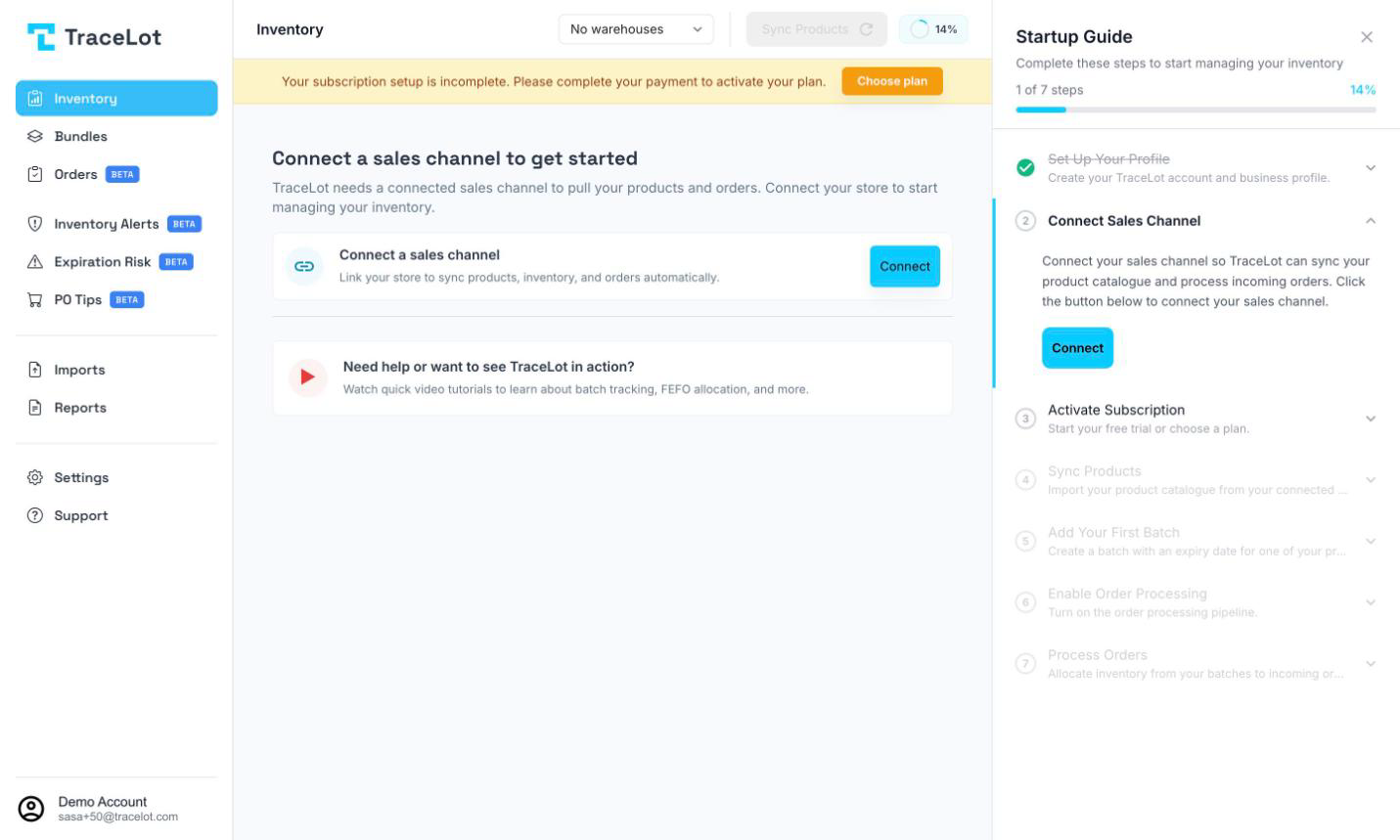Click the green checkmark for Set Up Your Profile

pyautogui.click(x=1025, y=167)
